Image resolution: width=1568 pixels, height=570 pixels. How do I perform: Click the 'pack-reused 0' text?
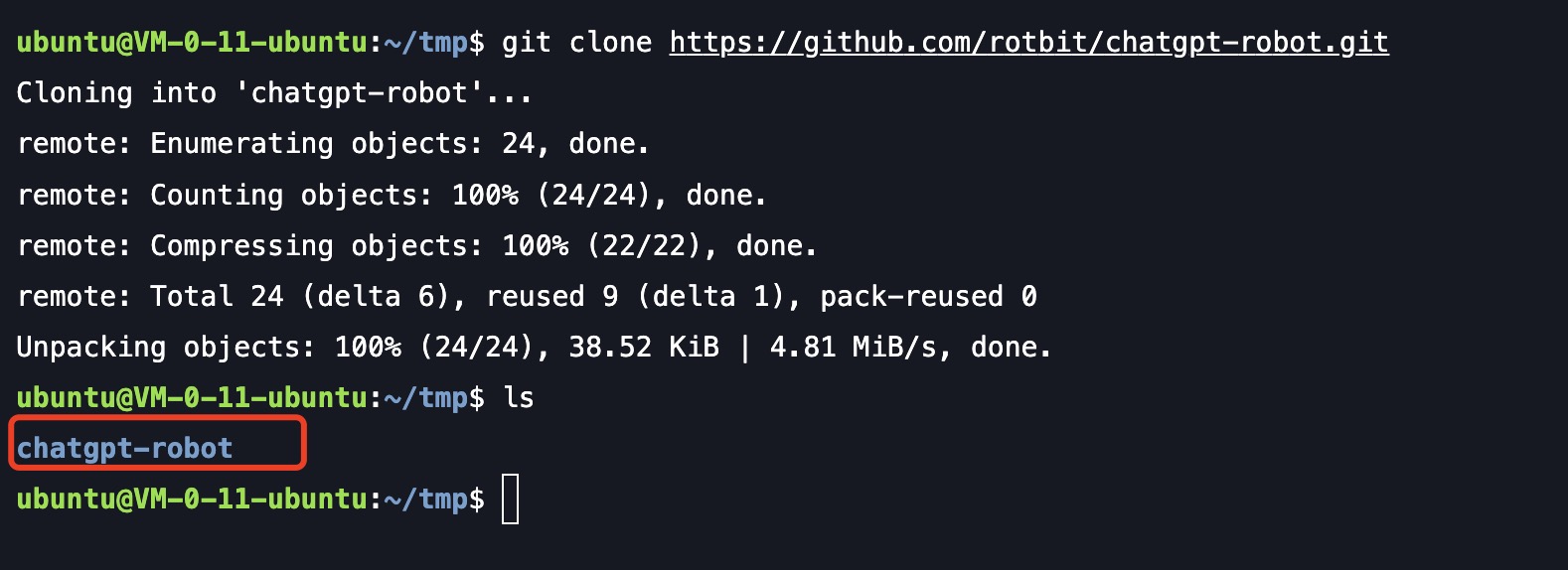point(928,296)
